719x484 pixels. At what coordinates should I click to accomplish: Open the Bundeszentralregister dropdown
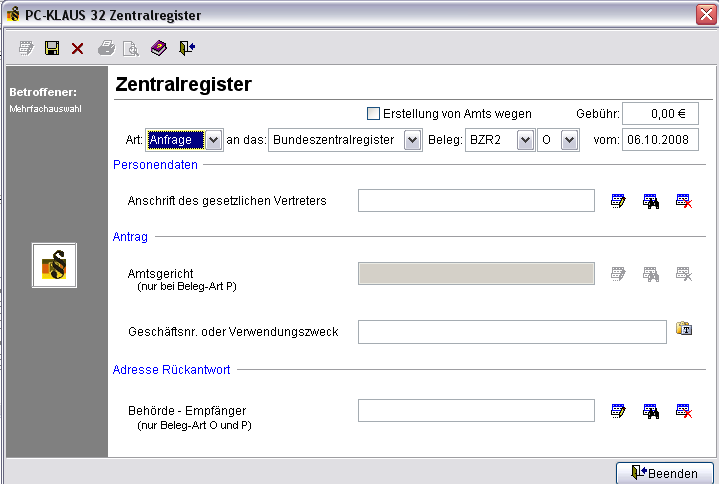(x=412, y=141)
